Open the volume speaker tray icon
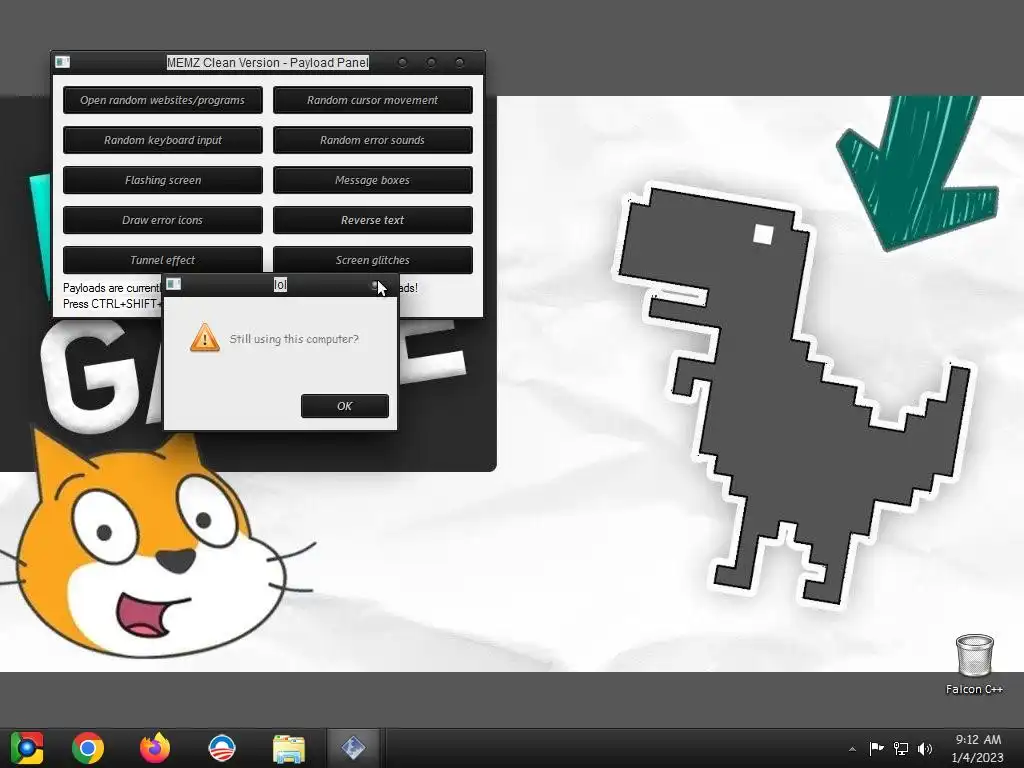Screen dimensions: 1024x768 coord(925,748)
